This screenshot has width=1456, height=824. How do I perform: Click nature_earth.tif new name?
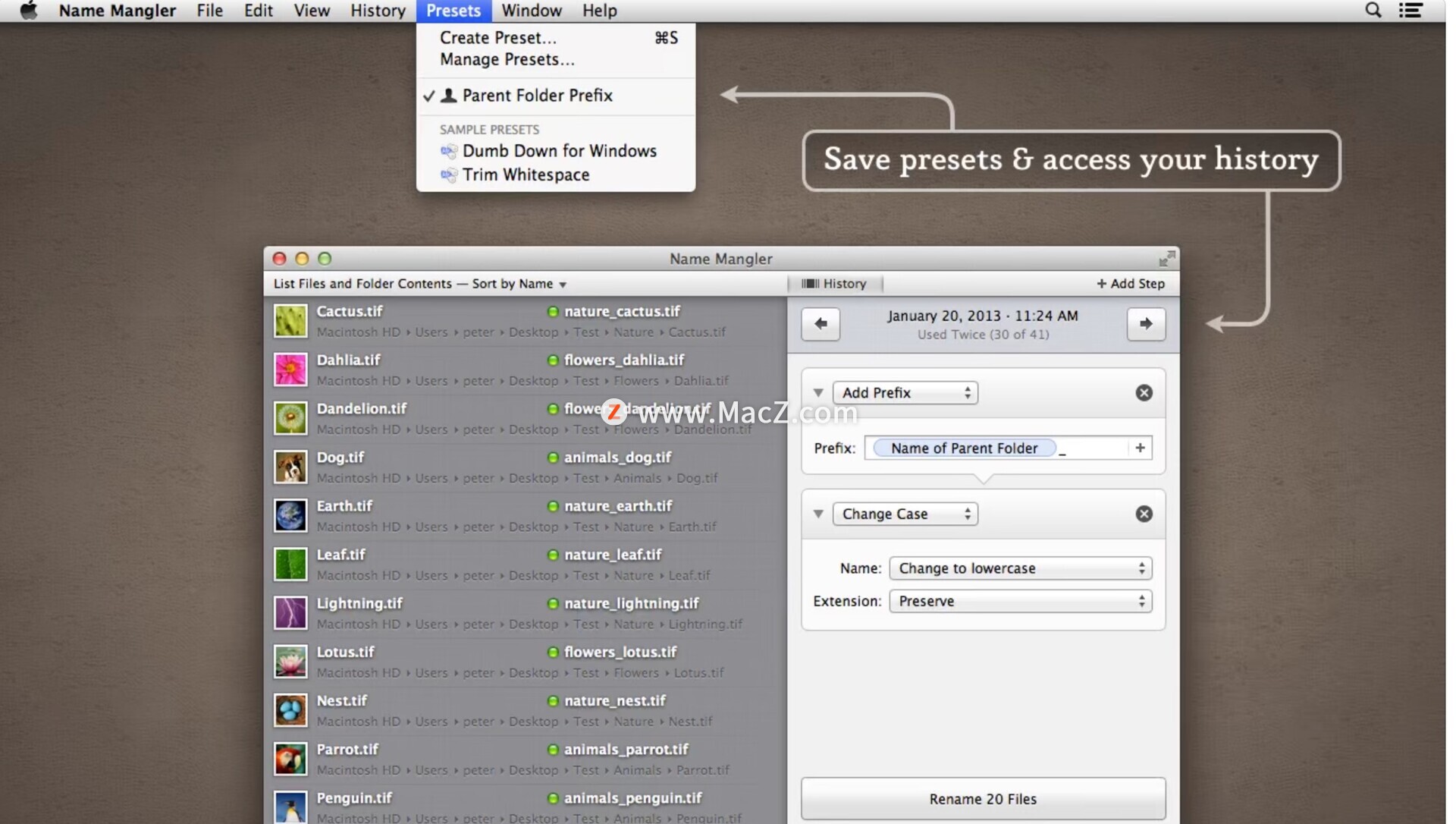(x=618, y=506)
